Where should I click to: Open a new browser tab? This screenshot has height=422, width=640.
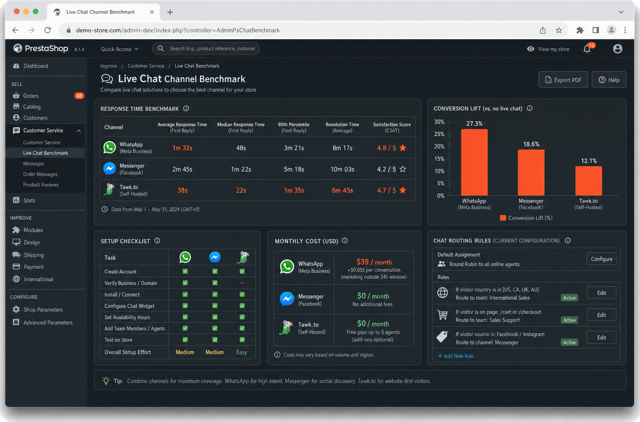pyautogui.click(x=170, y=12)
